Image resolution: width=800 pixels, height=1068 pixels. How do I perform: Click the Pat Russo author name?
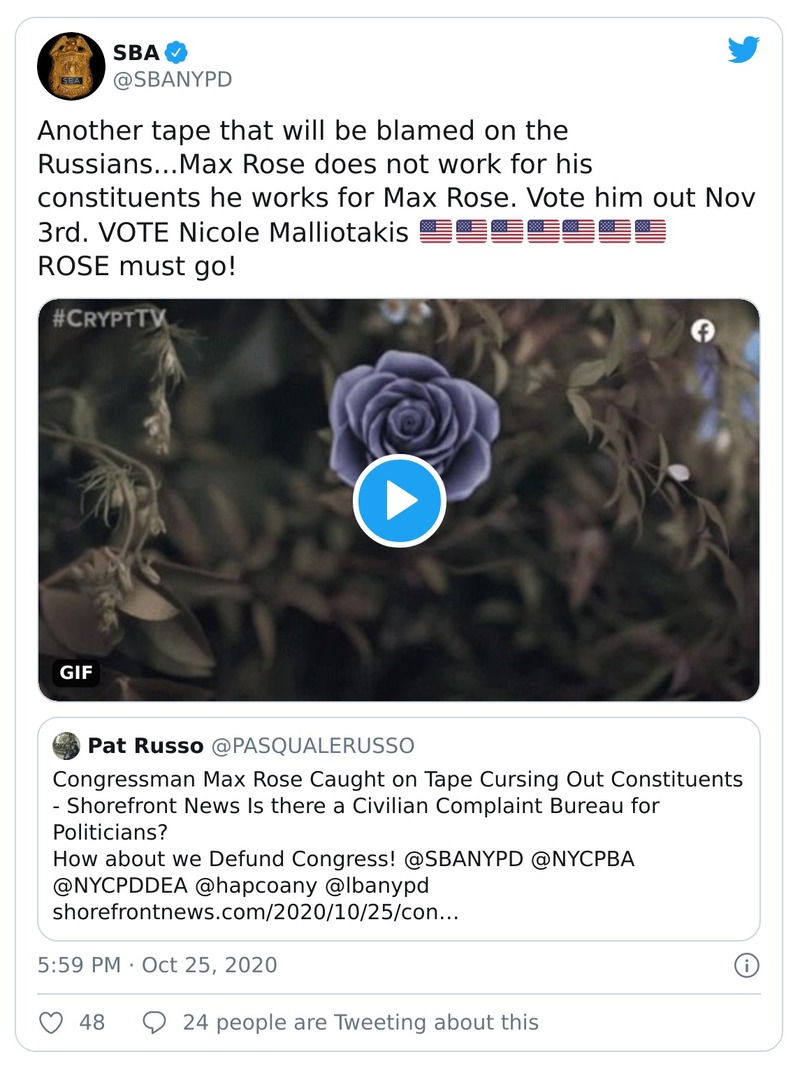[148, 746]
